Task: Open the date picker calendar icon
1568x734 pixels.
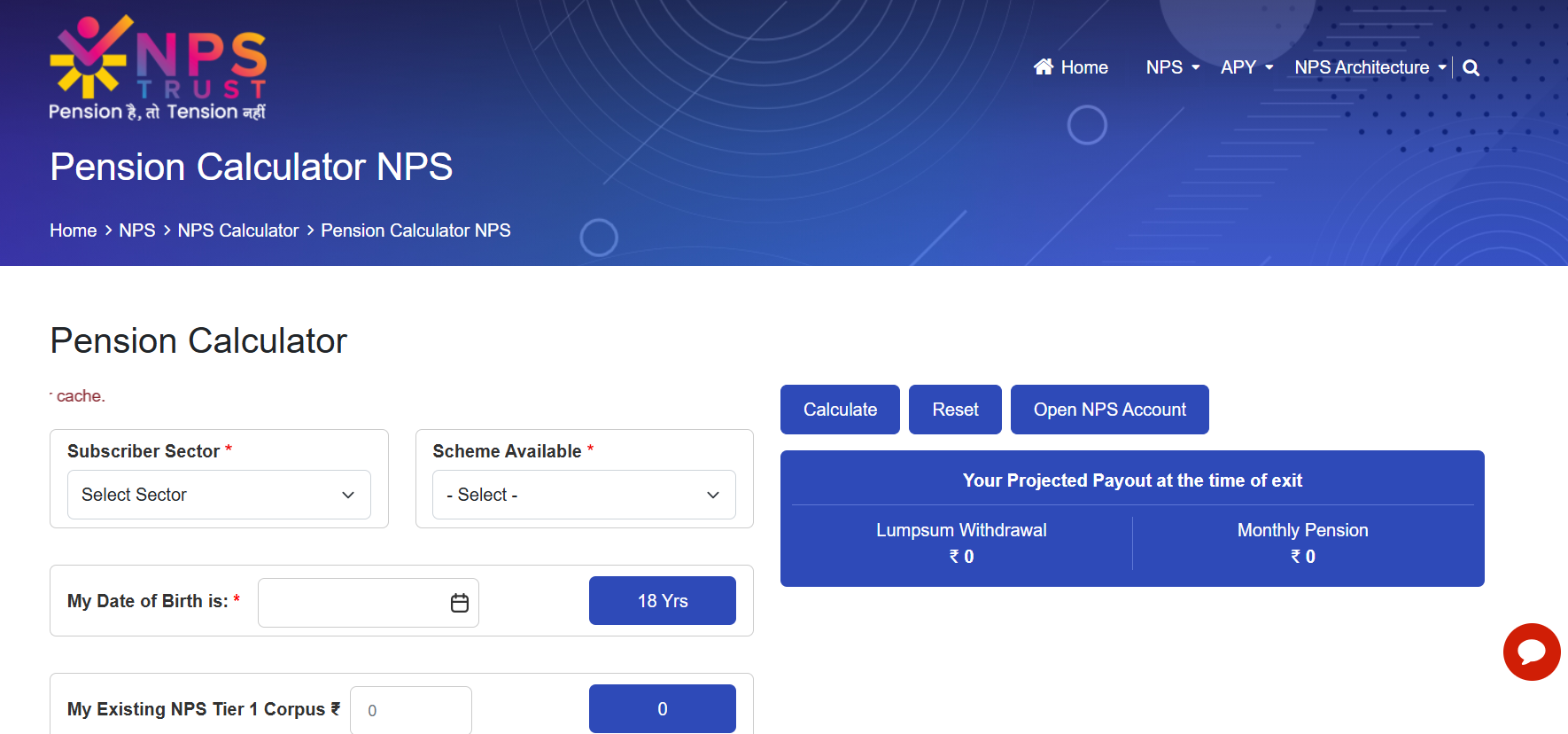Action: click(x=460, y=603)
